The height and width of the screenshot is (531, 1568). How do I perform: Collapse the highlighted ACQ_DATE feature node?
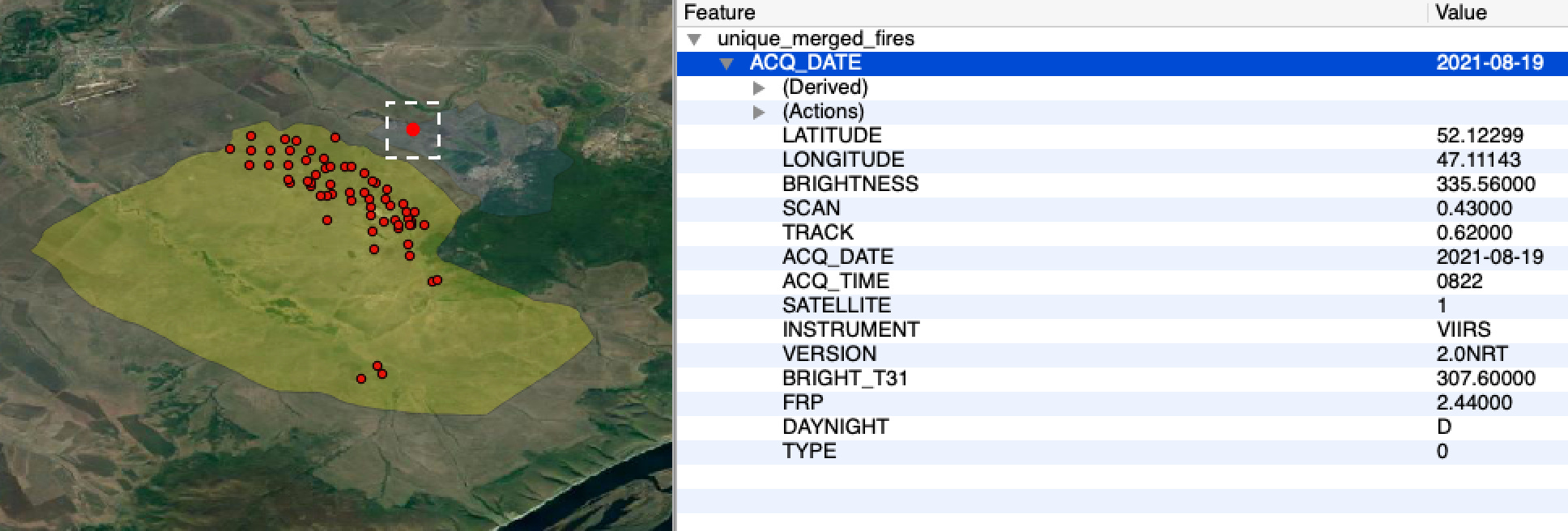pos(726,63)
